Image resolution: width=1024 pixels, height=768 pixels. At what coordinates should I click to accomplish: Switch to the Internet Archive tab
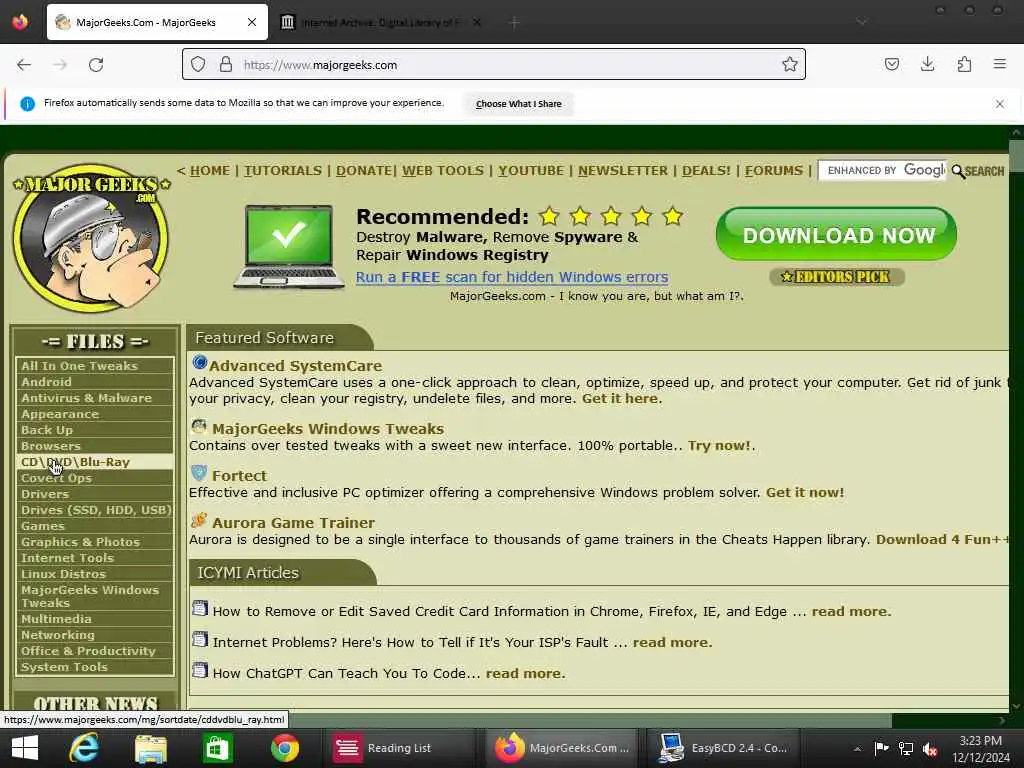[x=381, y=22]
